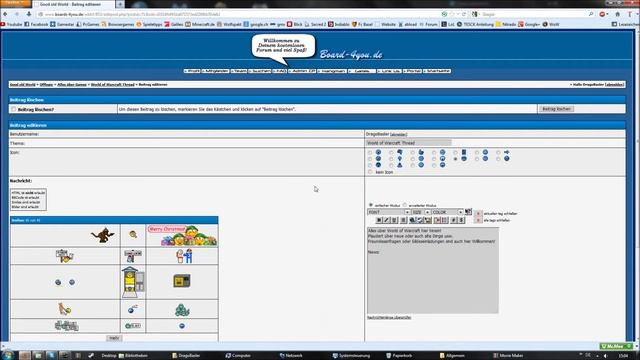Insert the brown cat smiley
This screenshot has height=360, width=640.
click(102, 235)
